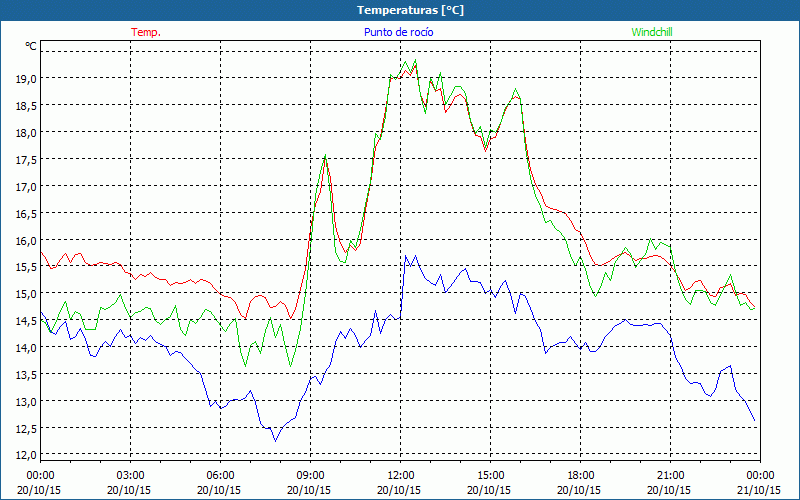Click the 16,0 value on the y-axis

coord(24,240)
